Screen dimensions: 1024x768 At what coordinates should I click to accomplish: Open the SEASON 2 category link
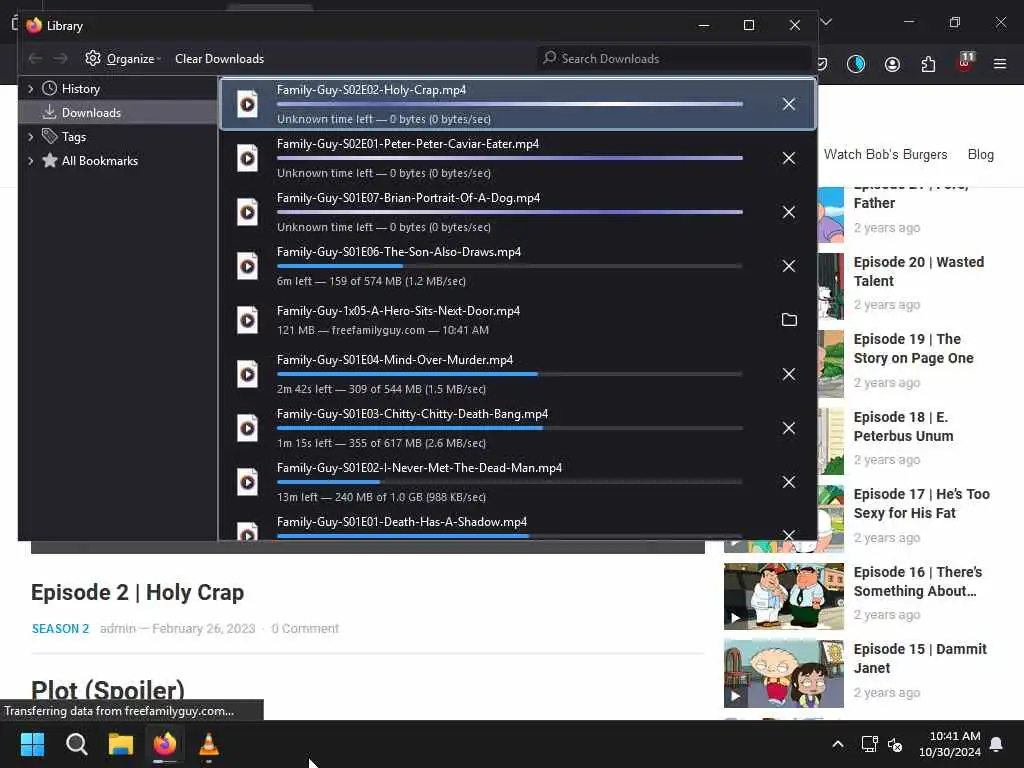pos(60,629)
